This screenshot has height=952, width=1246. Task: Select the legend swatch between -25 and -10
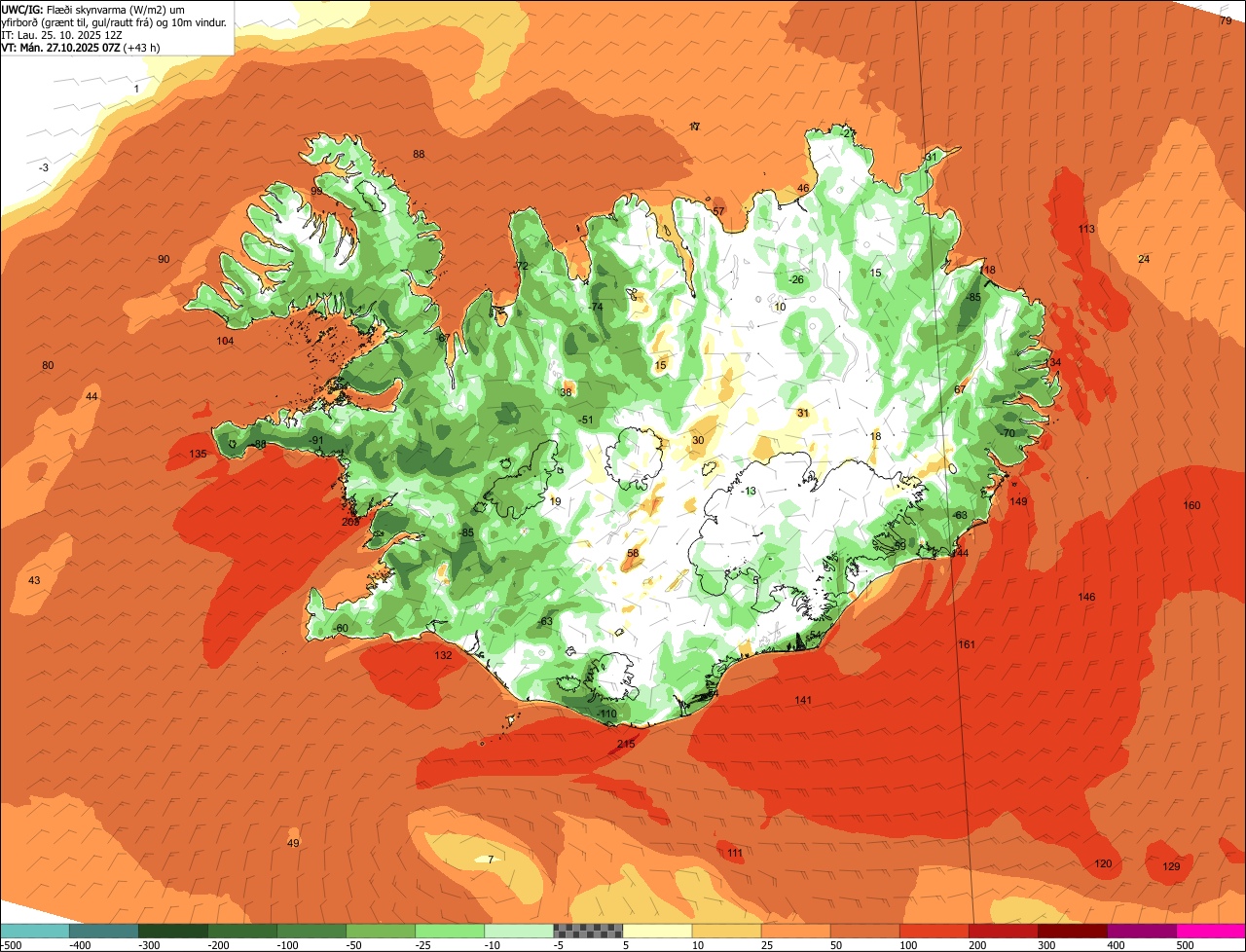tap(449, 931)
